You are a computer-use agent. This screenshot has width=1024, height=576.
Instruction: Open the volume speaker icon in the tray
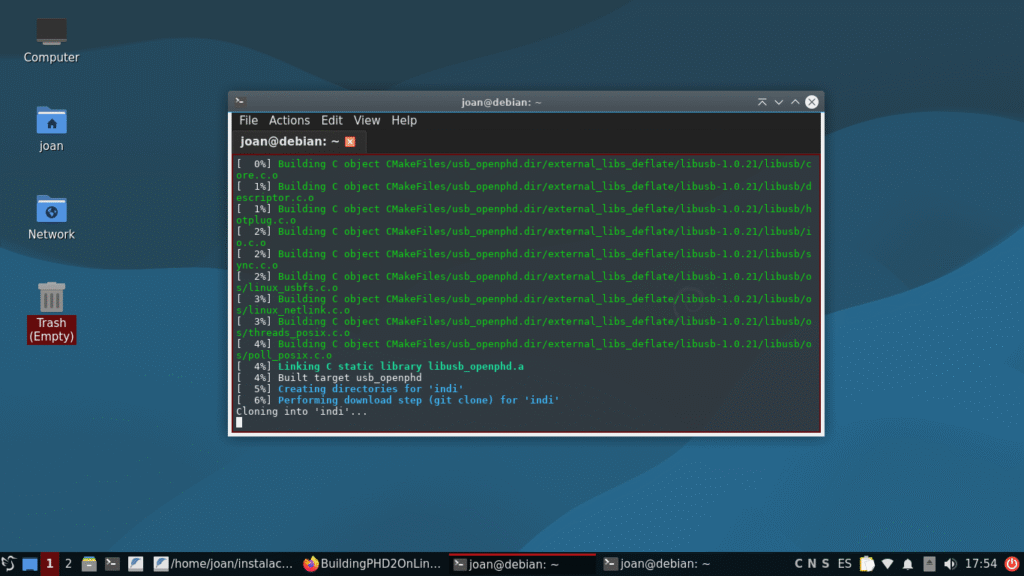tap(950, 564)
